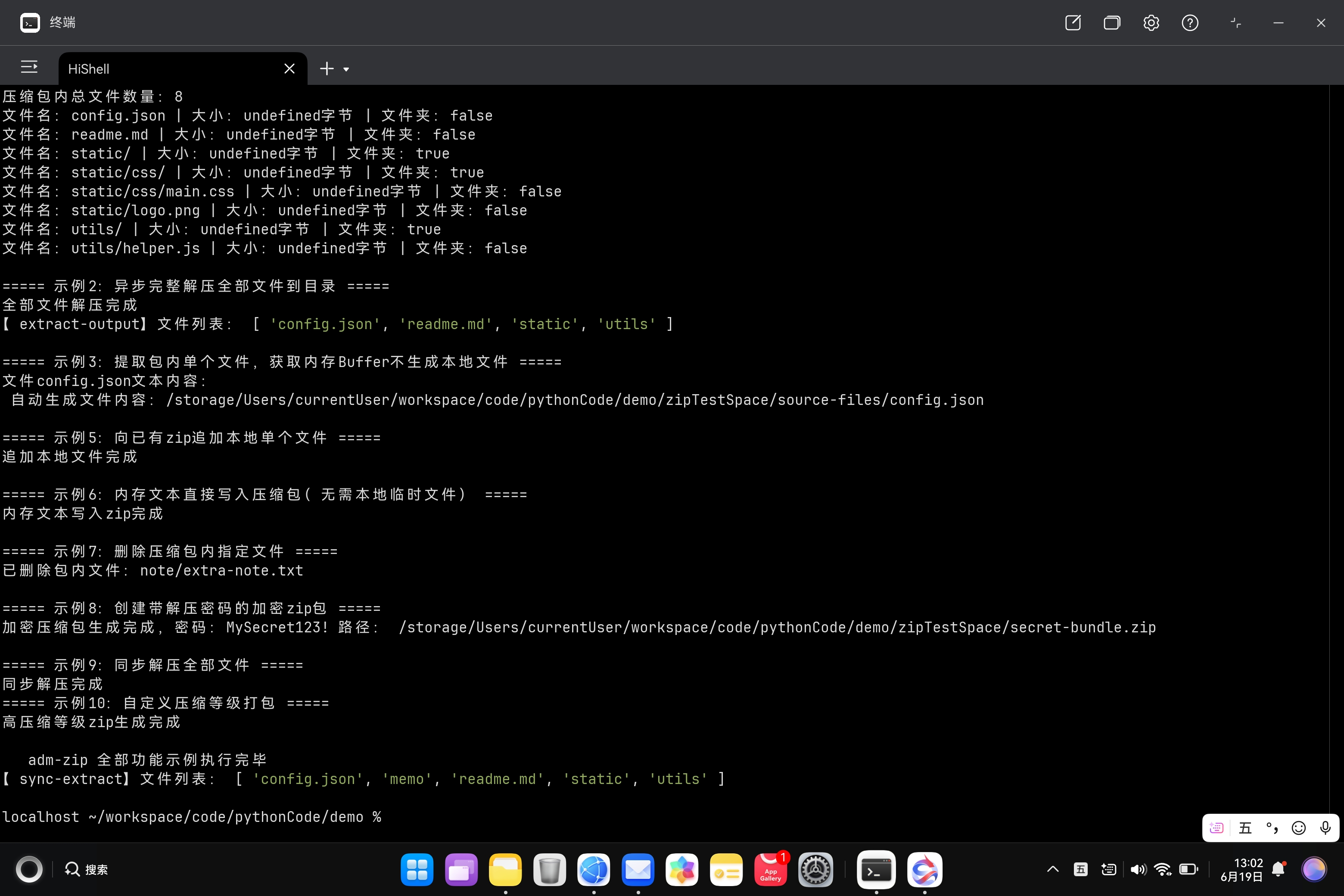Click the keyboard tray icon
Screen dimensions: 1344x896
(1108, 869)
